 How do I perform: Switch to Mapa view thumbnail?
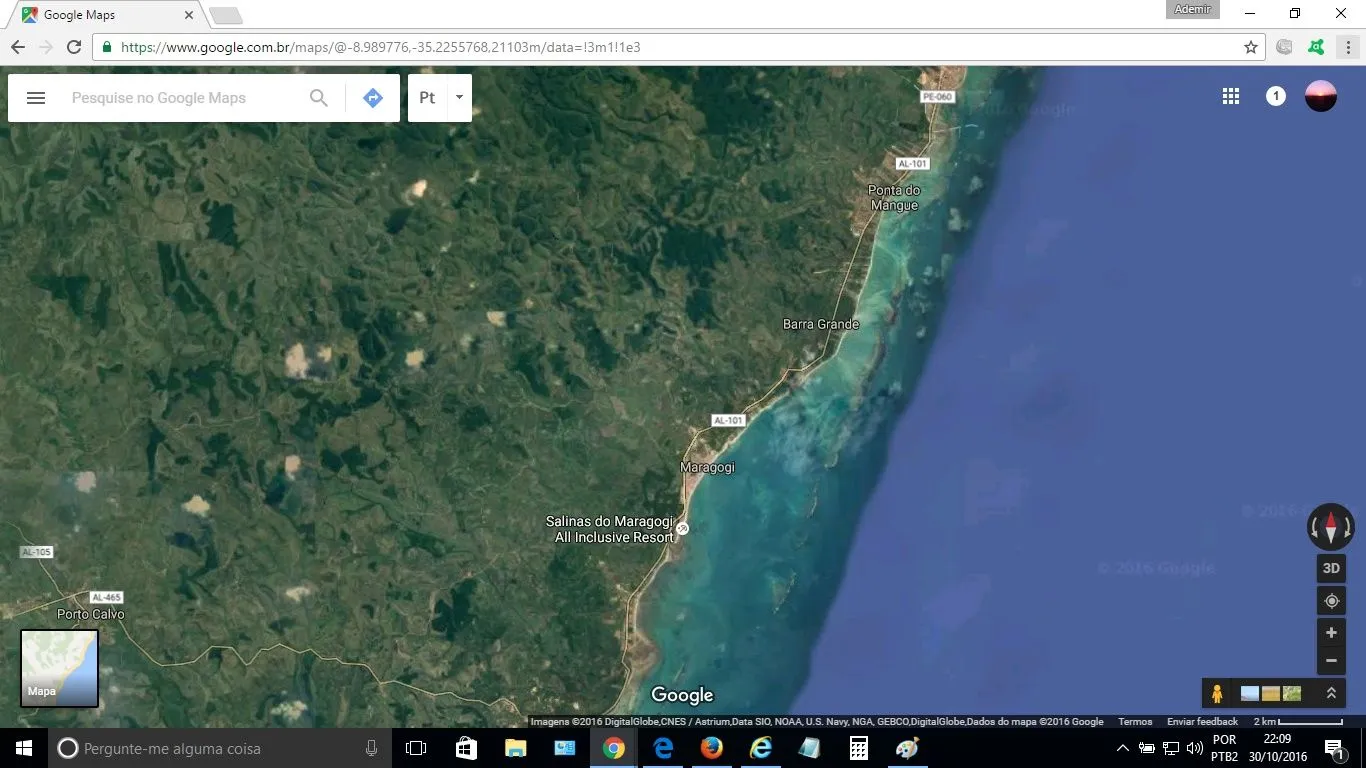(60, 668)
